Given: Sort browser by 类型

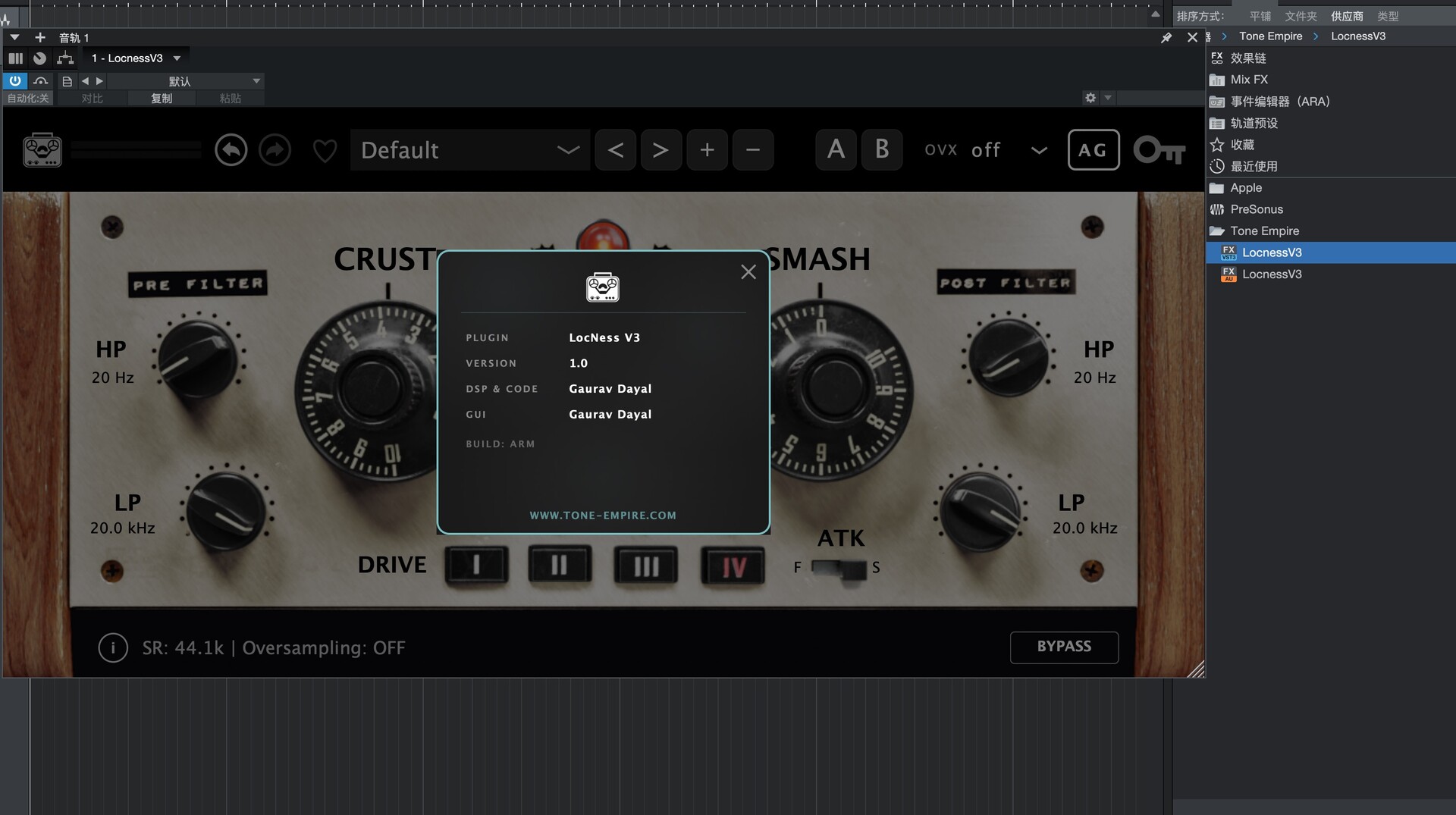Looking at the screenshot, I should [1388, 16].
